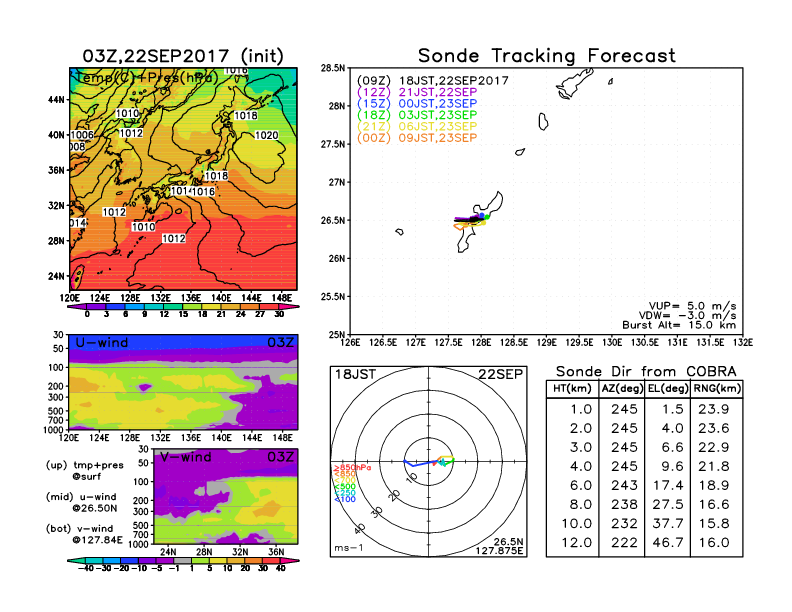The height and width of the screenshot is (612, 792).
Task: Click the "≥850hPa" red hodograph legend entry
Action: tap(352, 468)
